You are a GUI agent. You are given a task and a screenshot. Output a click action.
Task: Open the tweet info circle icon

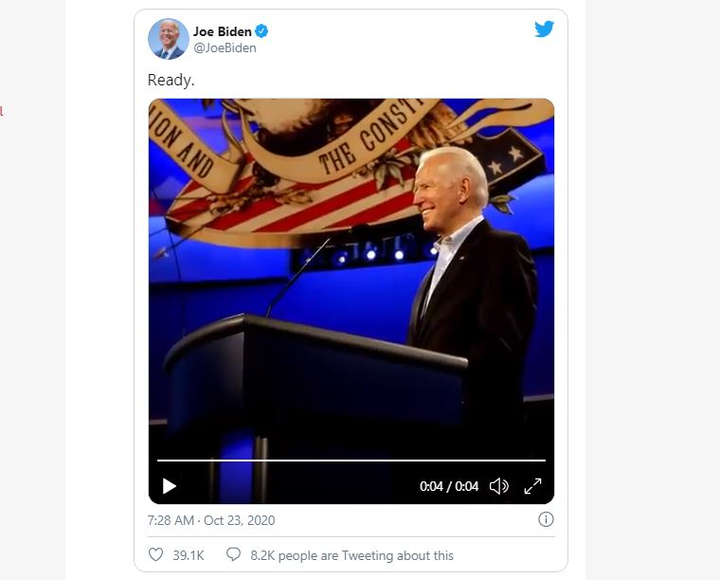(546, 519)
